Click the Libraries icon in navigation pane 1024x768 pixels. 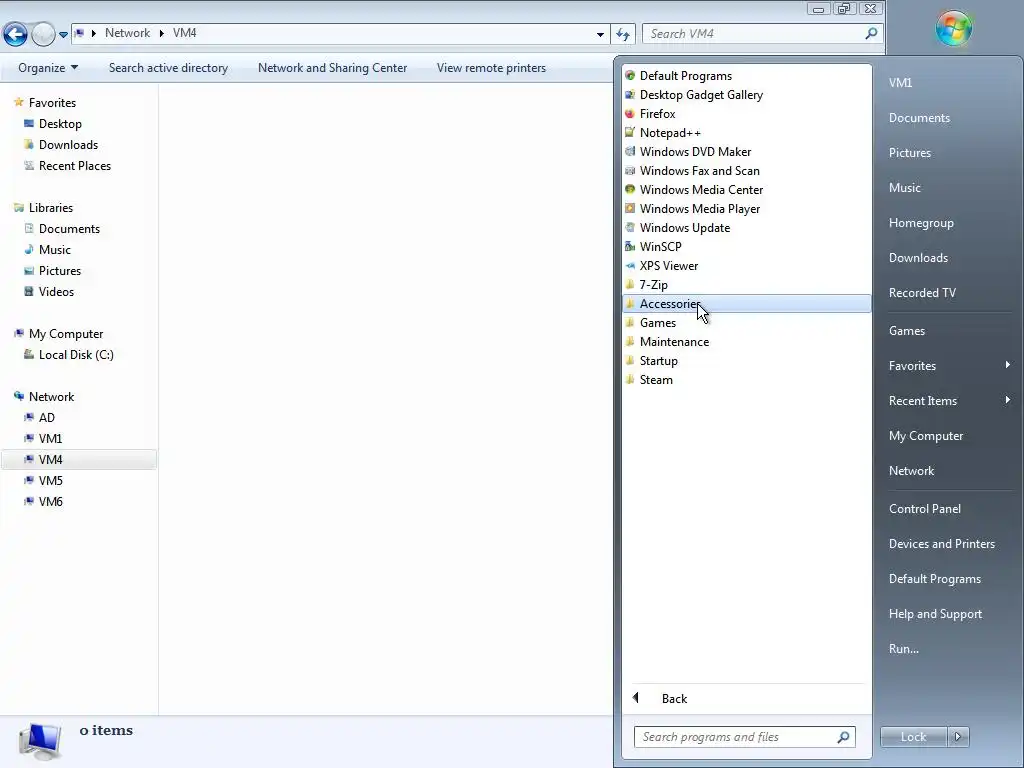(18, 208)
